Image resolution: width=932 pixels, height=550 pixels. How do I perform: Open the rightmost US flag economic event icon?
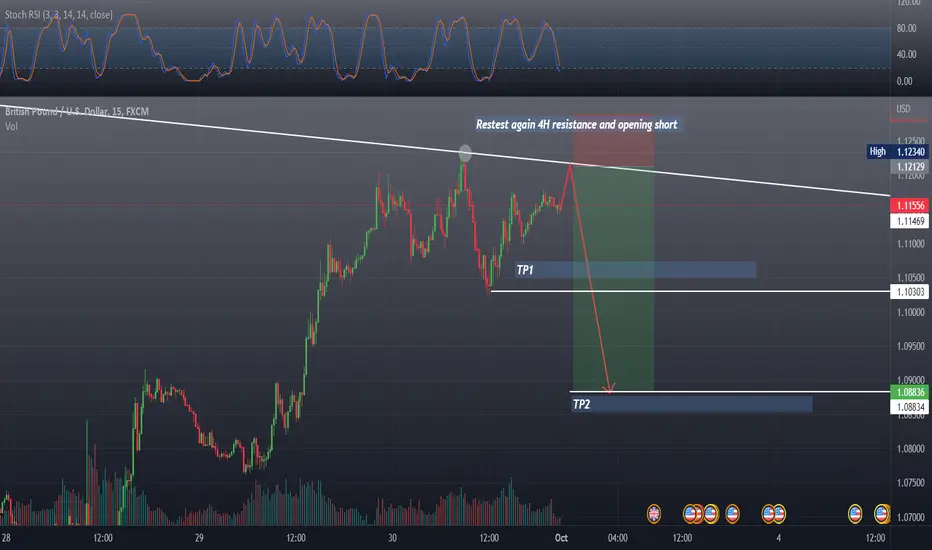click(x=881, y=513)
